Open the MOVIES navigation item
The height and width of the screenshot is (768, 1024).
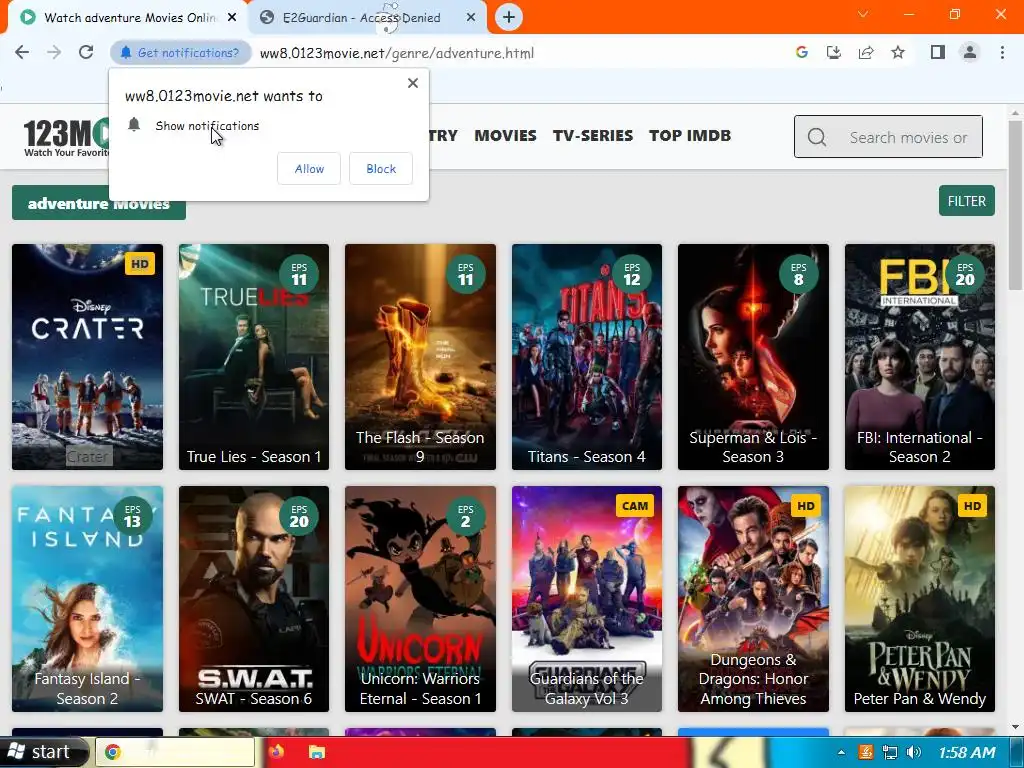click(x=505, y=136)
